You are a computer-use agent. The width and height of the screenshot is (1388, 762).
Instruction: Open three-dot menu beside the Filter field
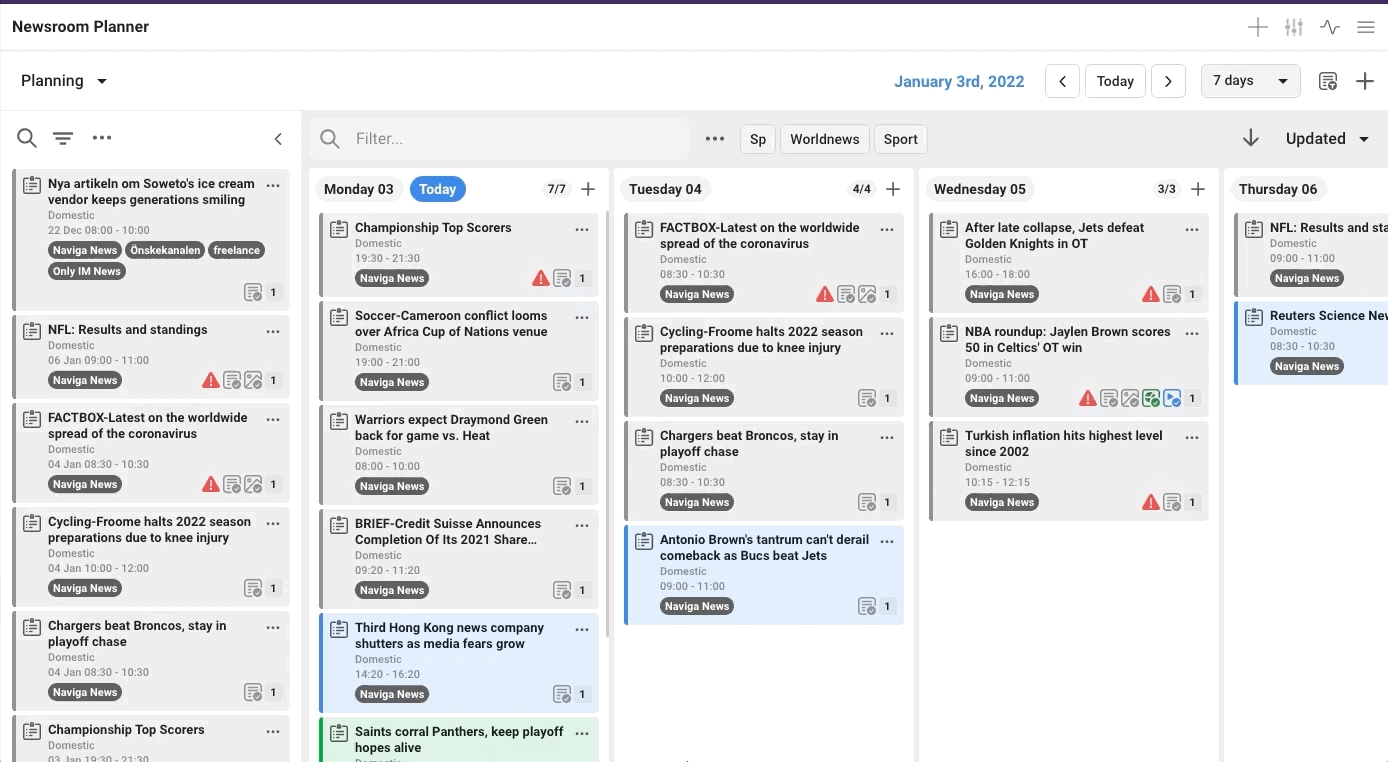[714, 139]
